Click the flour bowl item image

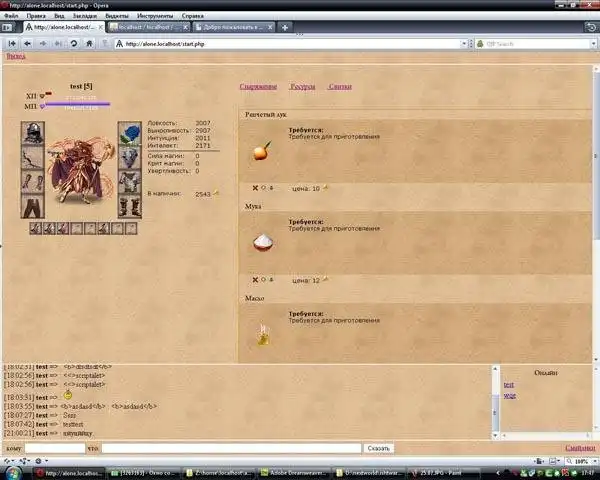pyautogui.click(x=263, y=243)
